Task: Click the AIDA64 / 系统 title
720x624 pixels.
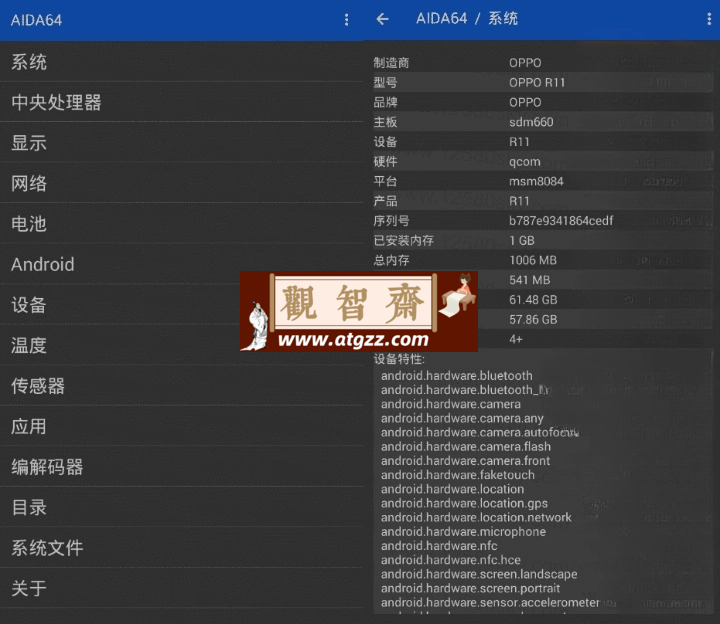Action: click(467, 18)
